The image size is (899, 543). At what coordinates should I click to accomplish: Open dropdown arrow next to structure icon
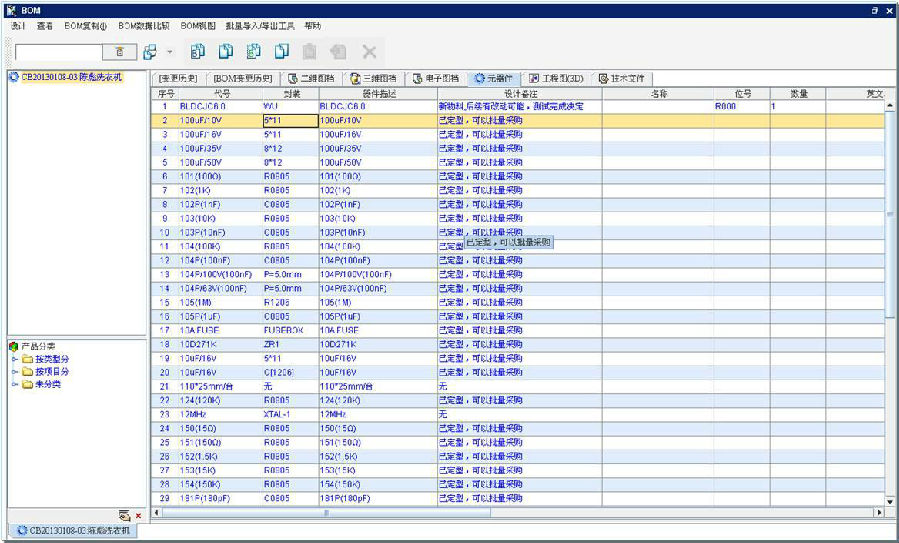click(169, 52)
